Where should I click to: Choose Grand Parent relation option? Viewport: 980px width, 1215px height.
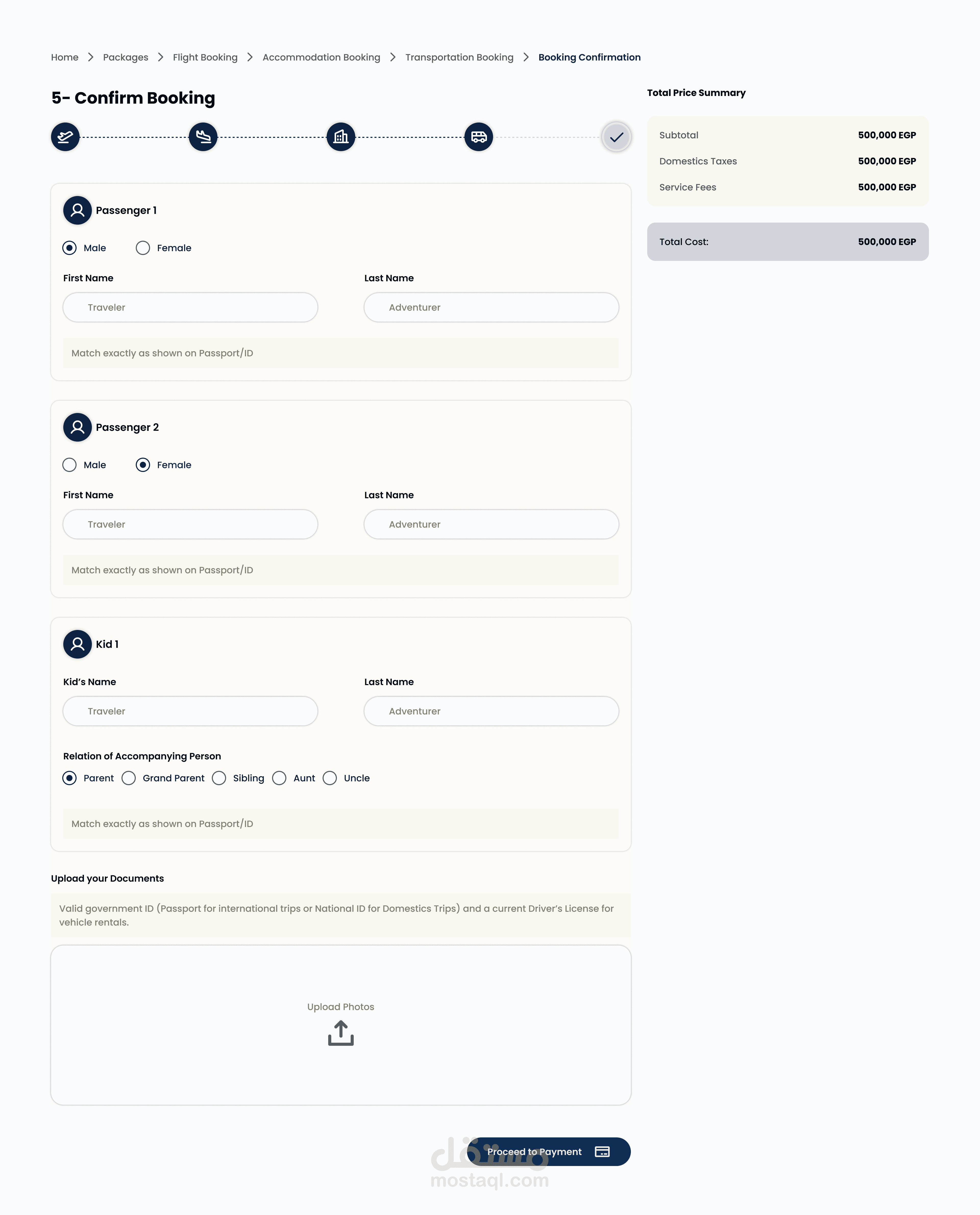pyautogui.click(x=129, y=778)
